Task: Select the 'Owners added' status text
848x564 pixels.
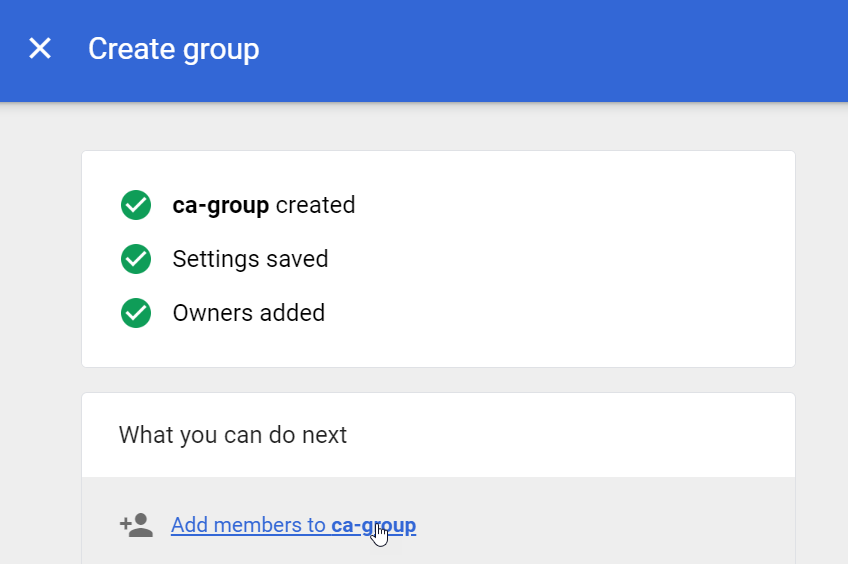Action: tap(249, 313)
